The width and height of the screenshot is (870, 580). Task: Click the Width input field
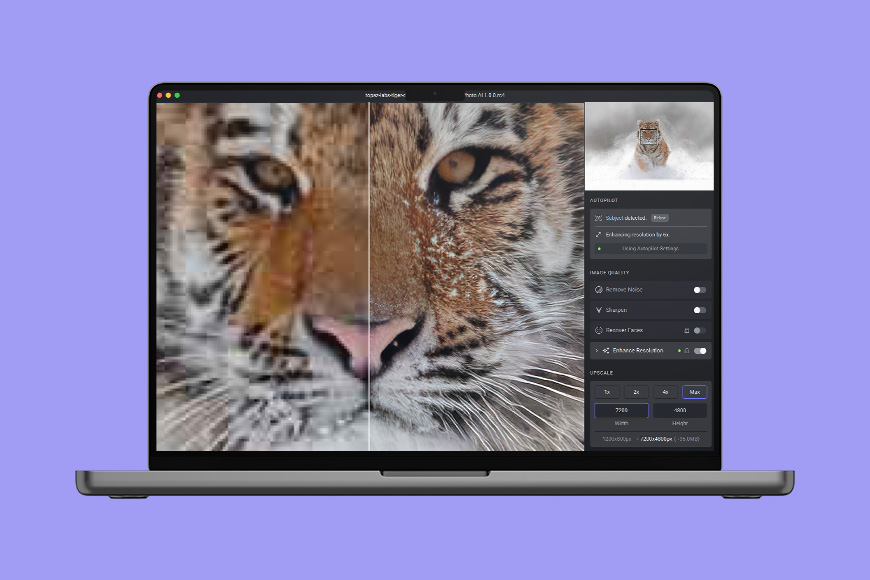[621, 411]
